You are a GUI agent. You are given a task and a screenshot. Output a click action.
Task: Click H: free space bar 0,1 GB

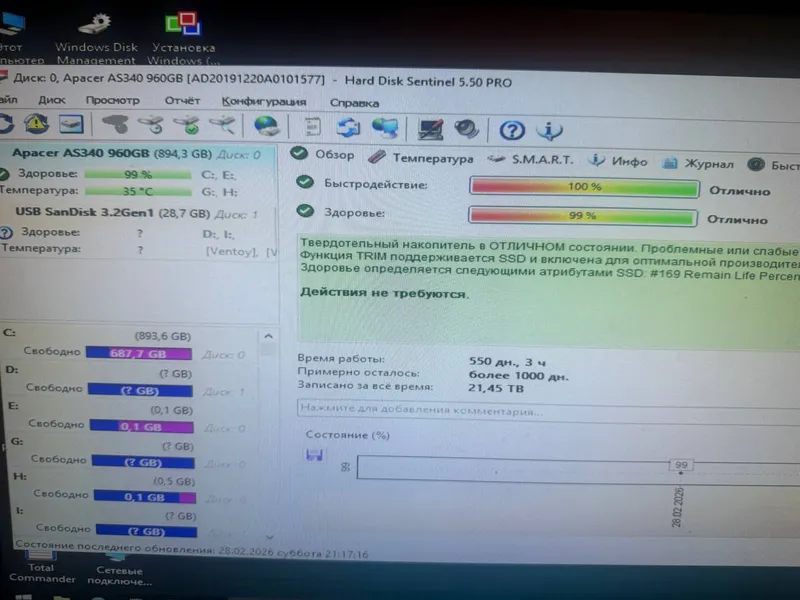(145, 497)
